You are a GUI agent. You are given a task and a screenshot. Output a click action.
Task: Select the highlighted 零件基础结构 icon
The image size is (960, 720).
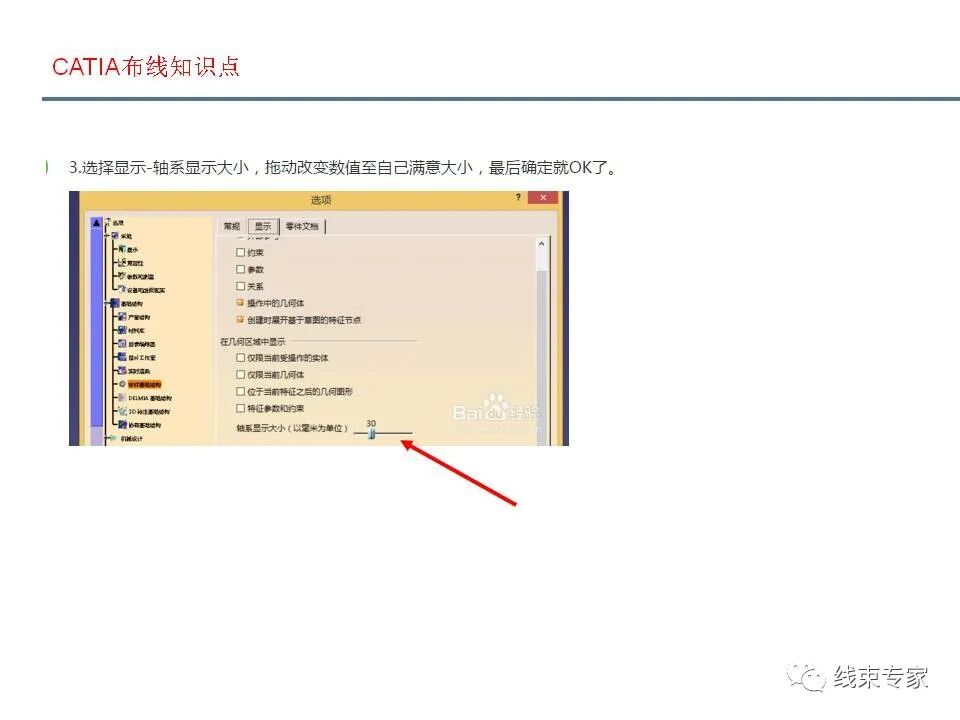121,383
